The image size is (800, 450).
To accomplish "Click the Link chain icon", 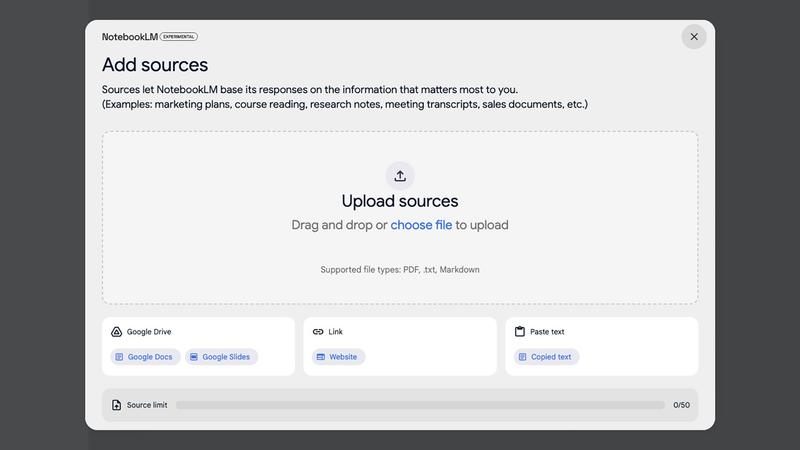I will [x=318, y=332].
